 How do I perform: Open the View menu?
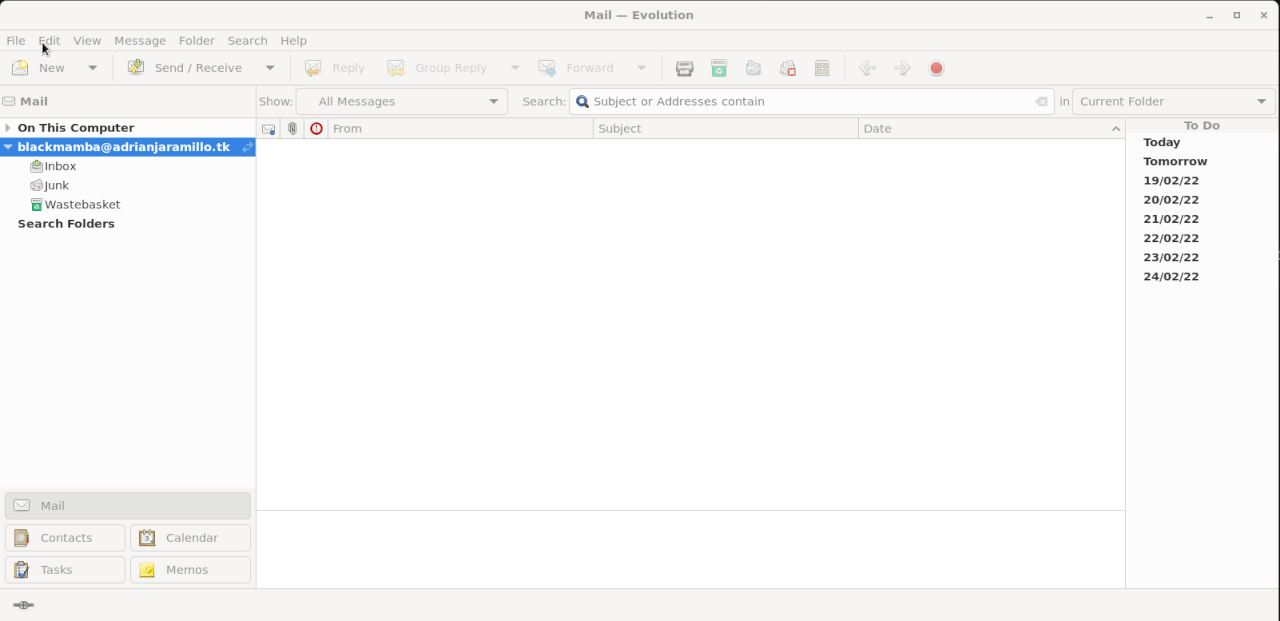pyautogui.click(x=87, y=40)
